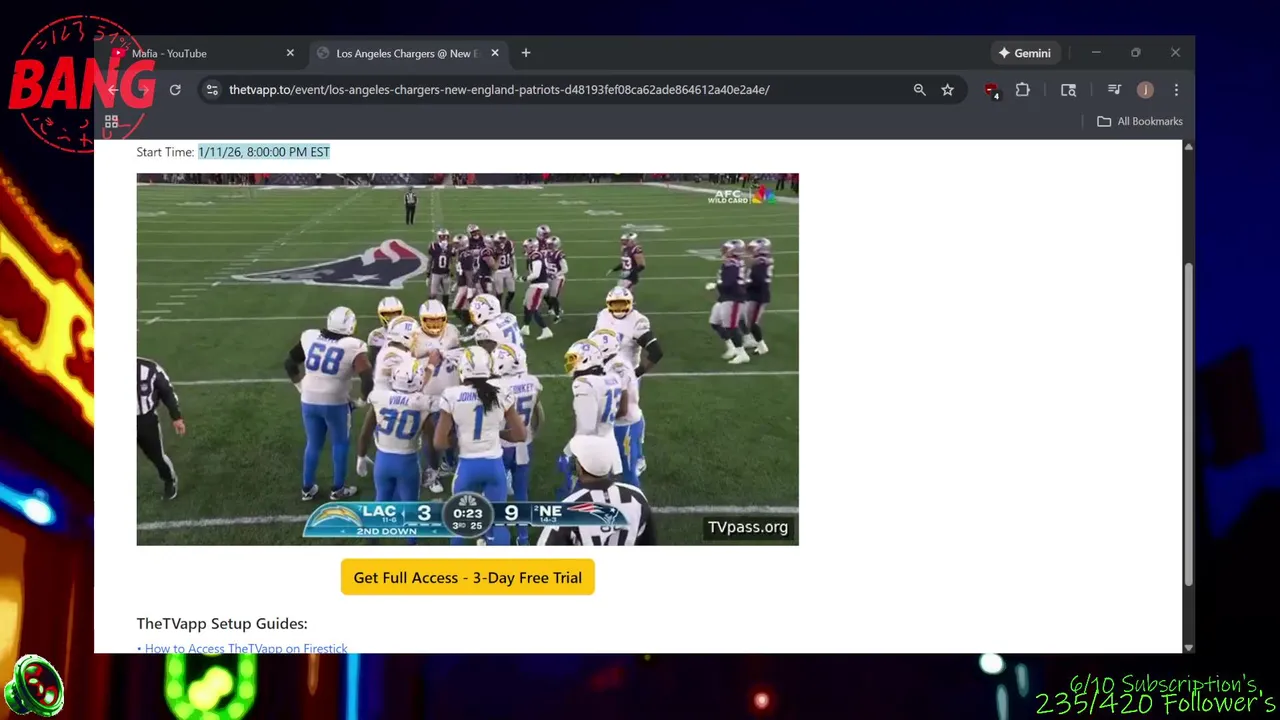The image size is (1280, 720).
Task: Open a new tab with plus button
Action: (526, 53)
